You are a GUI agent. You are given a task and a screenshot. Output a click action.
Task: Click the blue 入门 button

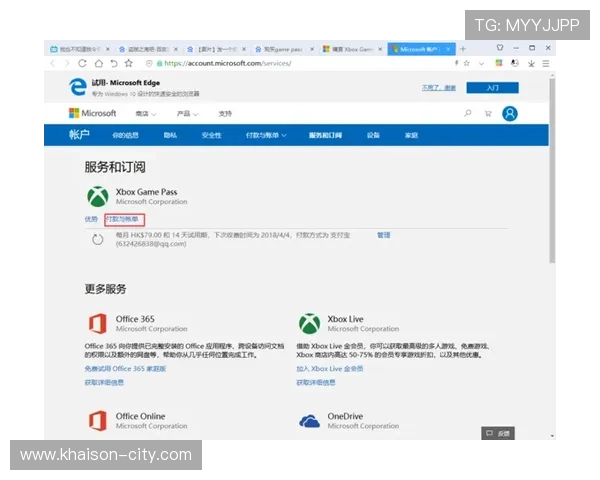[492, 88]
